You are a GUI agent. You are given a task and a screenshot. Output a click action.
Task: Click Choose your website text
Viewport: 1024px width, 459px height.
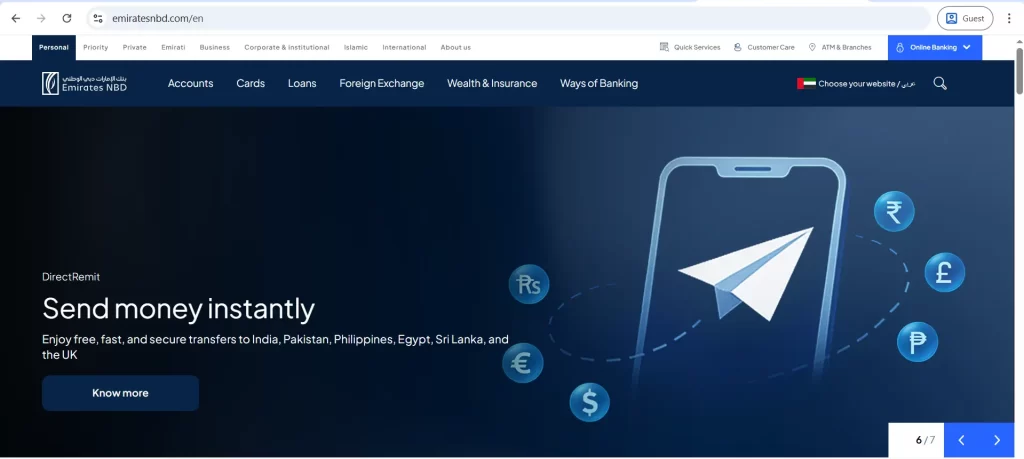click(859, 84)
